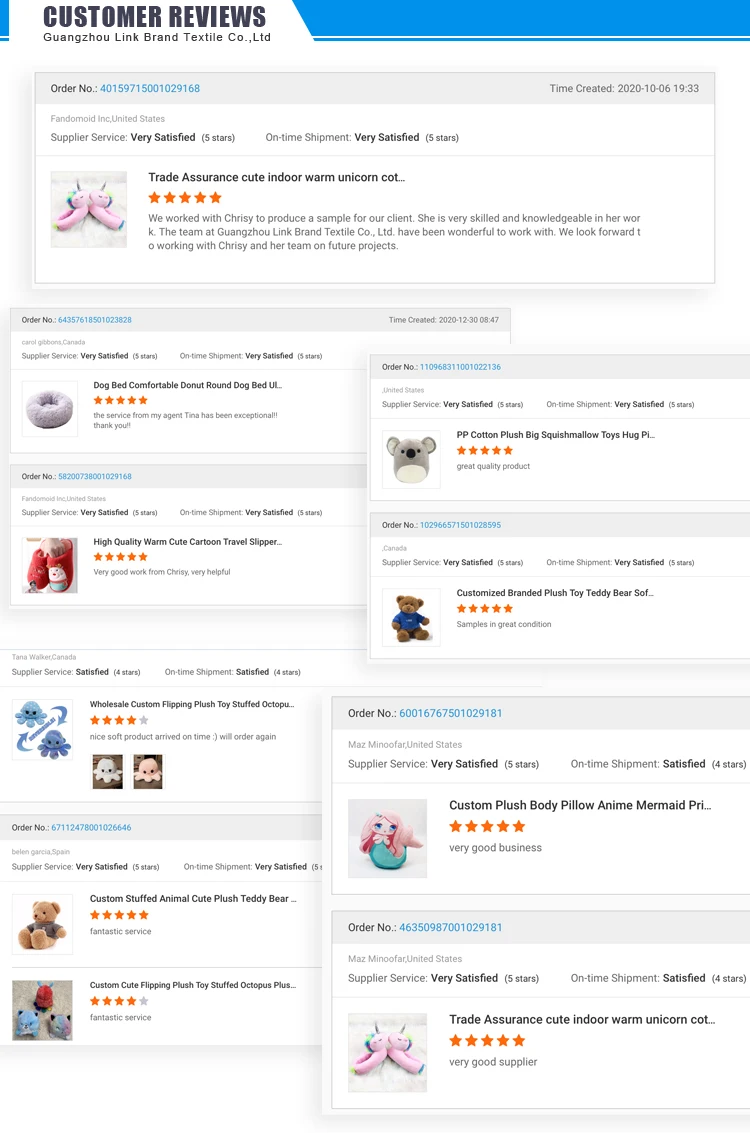The image size is (750, 1133).
Task: Click the four-star rating on octopus review
Action: click(x=119, y=720)
